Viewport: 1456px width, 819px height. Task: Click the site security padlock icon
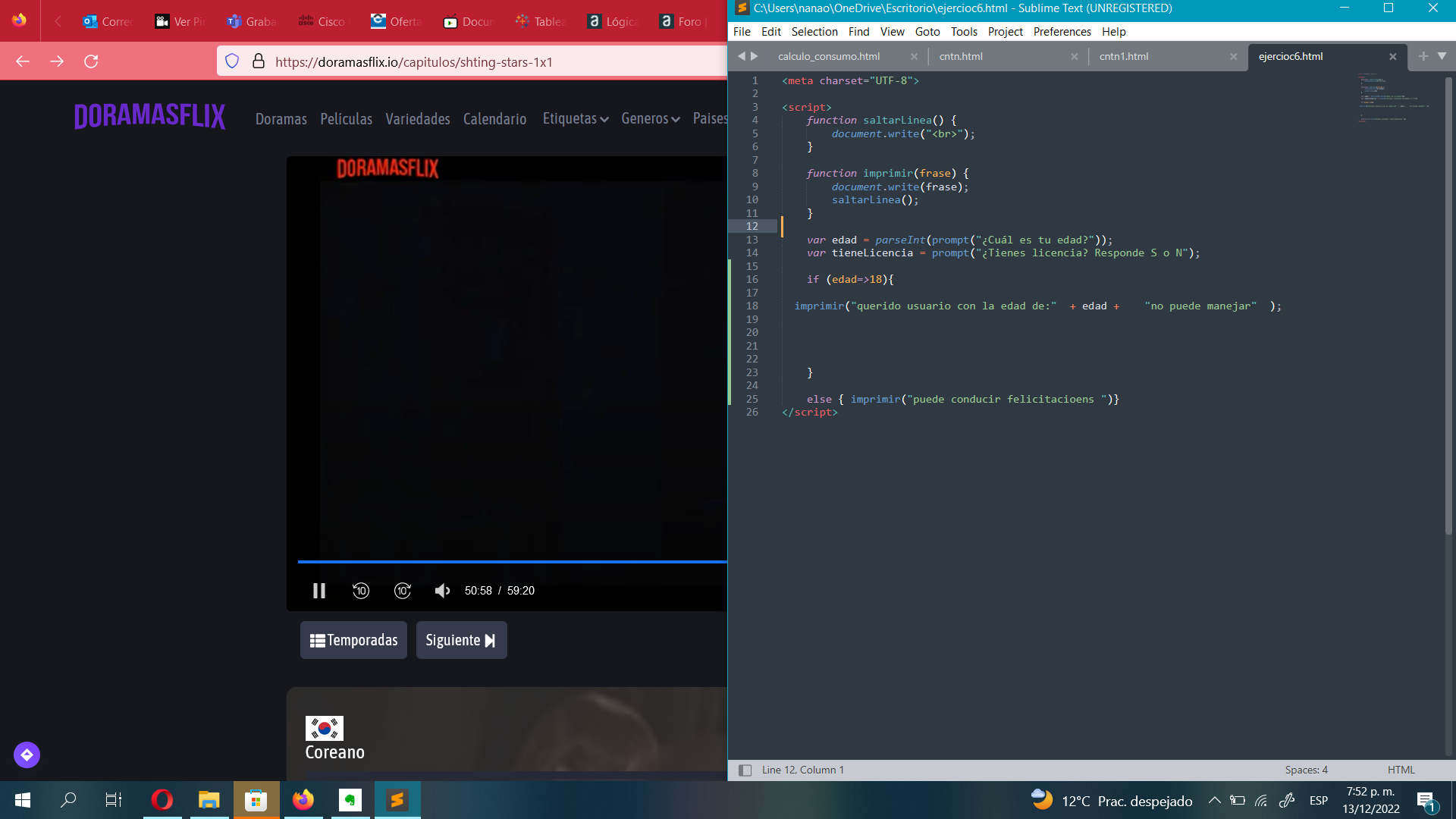pos(259,61)
